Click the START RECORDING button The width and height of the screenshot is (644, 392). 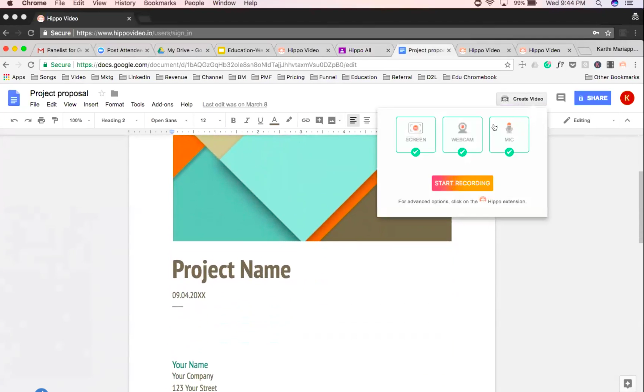462,183
